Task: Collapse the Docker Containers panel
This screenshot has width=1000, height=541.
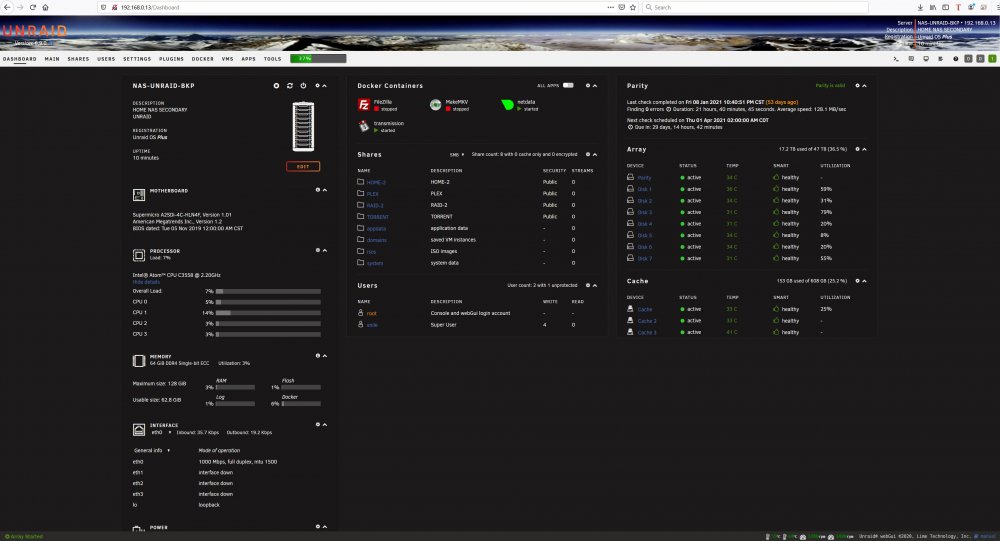Action: 595,85
